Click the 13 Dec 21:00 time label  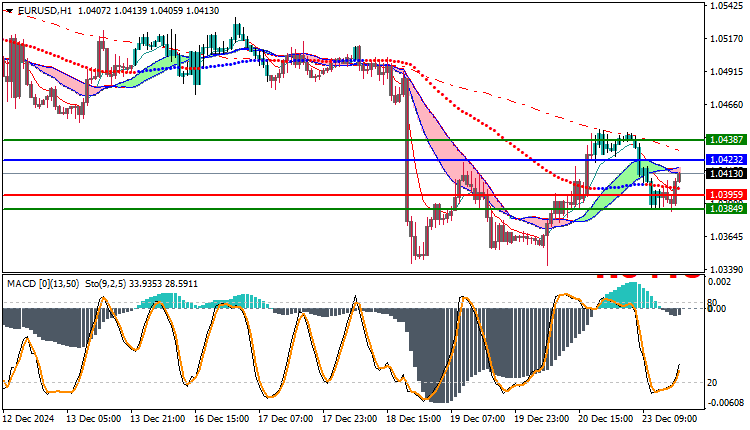coord(158,419)
